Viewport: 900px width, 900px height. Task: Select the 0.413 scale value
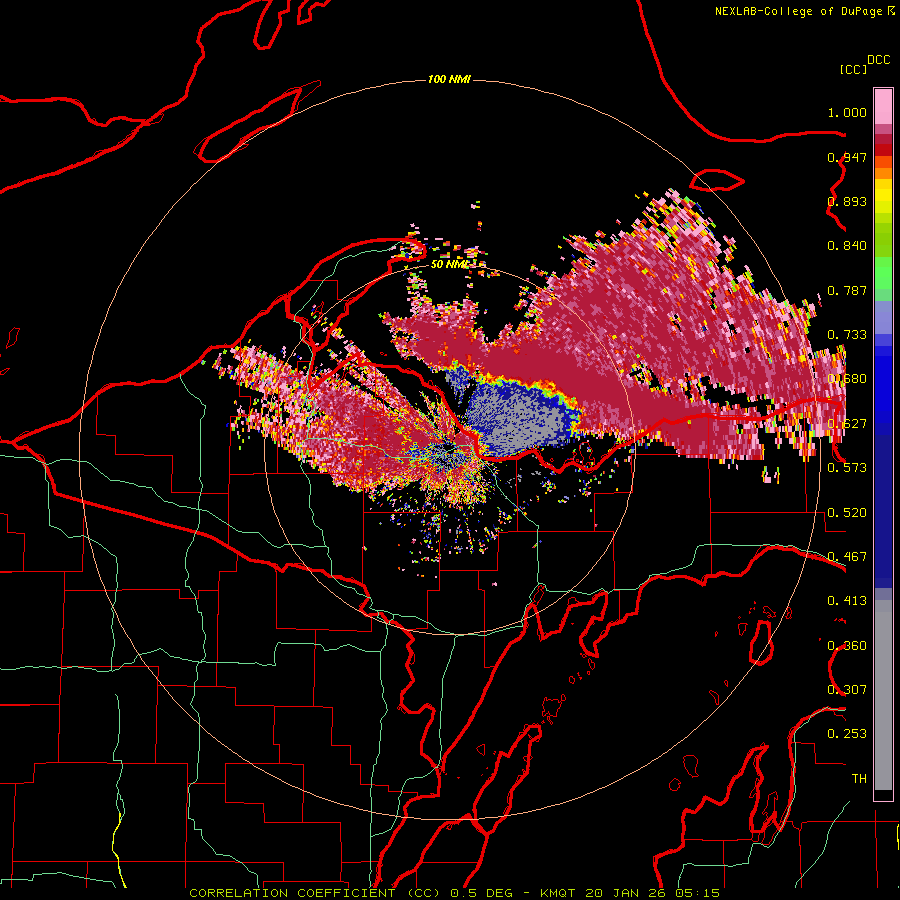tap(847, 601)
